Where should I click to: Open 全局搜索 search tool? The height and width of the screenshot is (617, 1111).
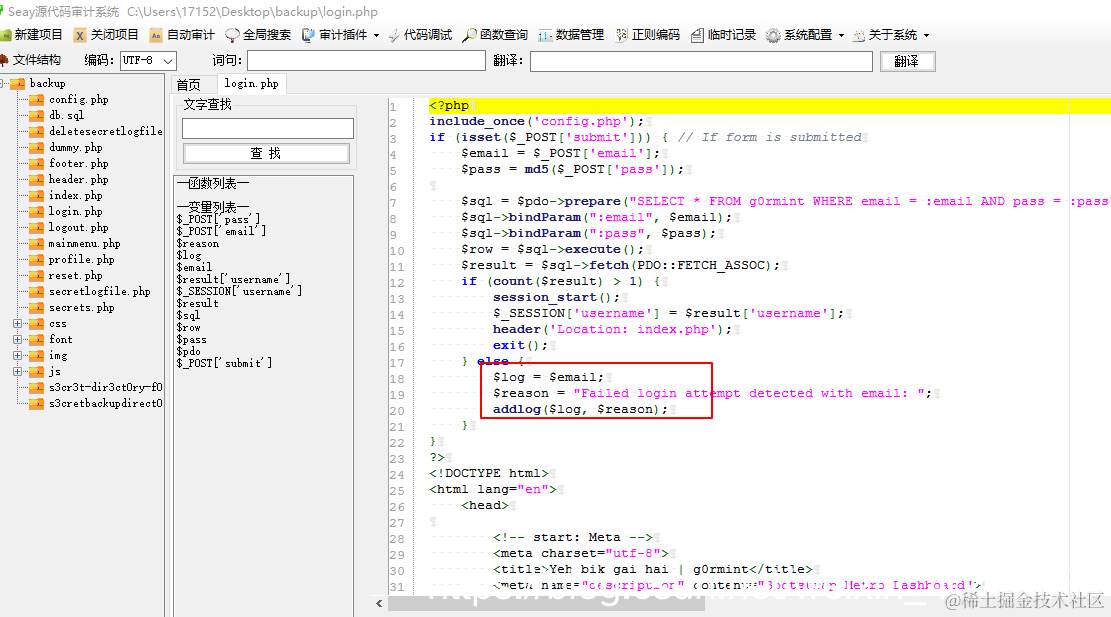click(x=258, y=35)
